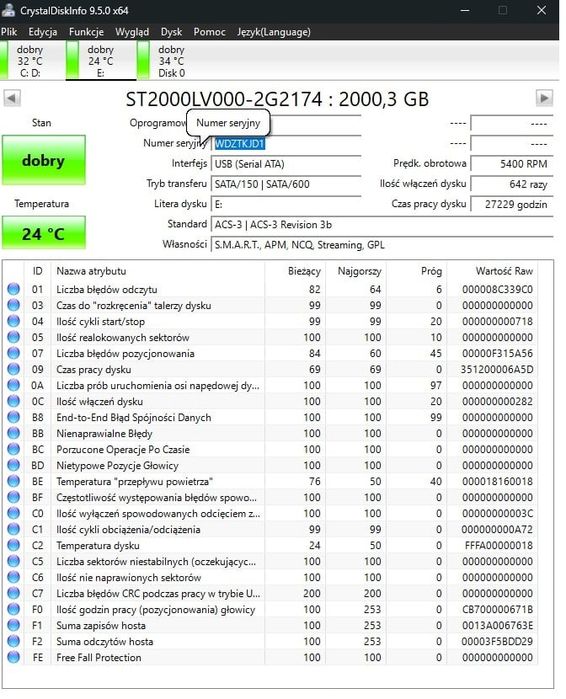Click status orb for FE Free Fall Protection

14,658
